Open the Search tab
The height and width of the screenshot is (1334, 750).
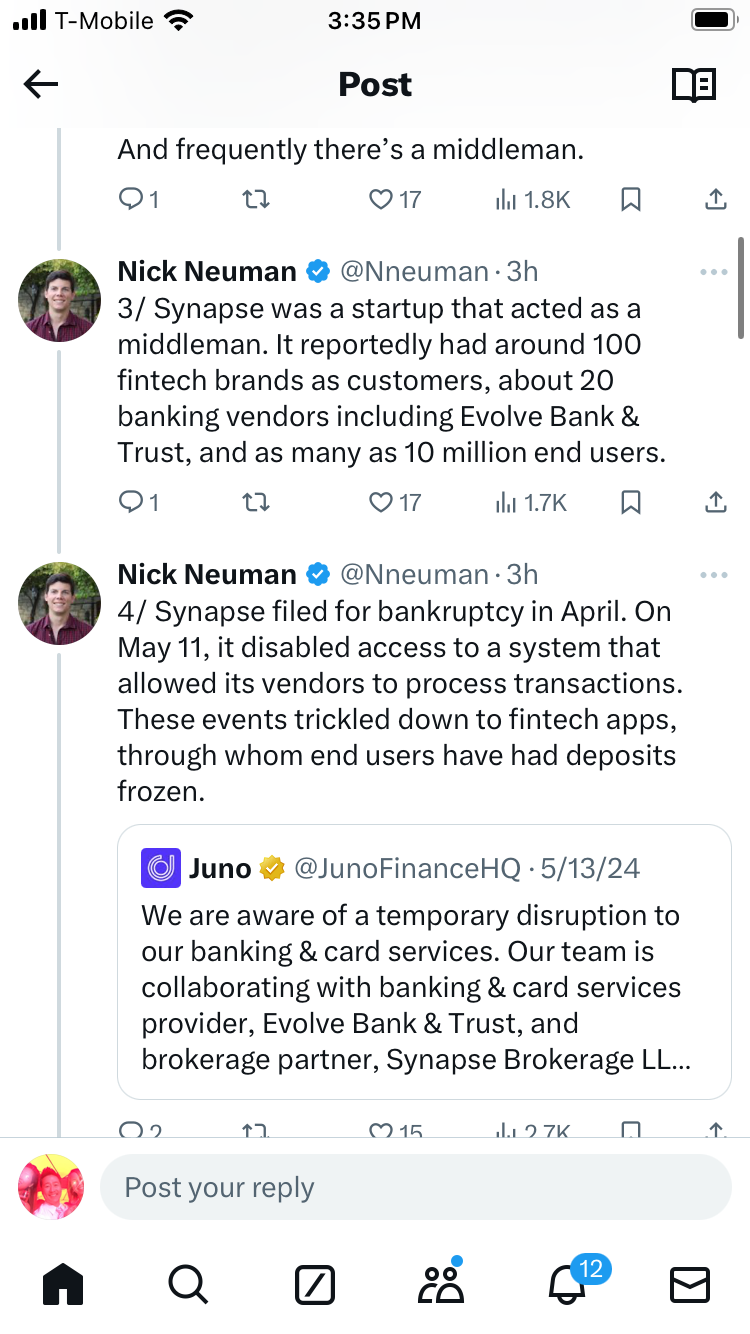(187, 1283)
